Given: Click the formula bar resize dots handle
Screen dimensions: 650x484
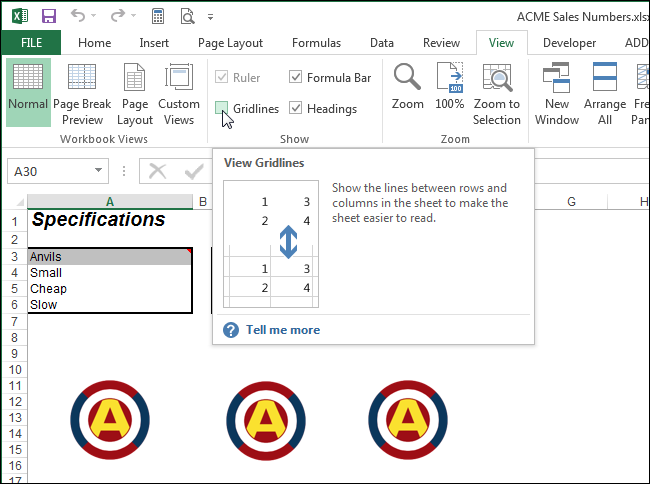Looking at the screenshot, I should click(124, 171).
